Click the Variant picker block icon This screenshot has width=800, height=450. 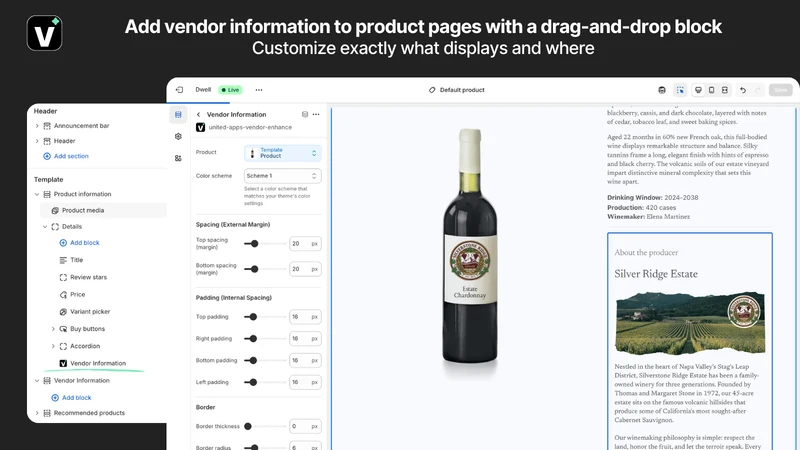tap(63, 312)
